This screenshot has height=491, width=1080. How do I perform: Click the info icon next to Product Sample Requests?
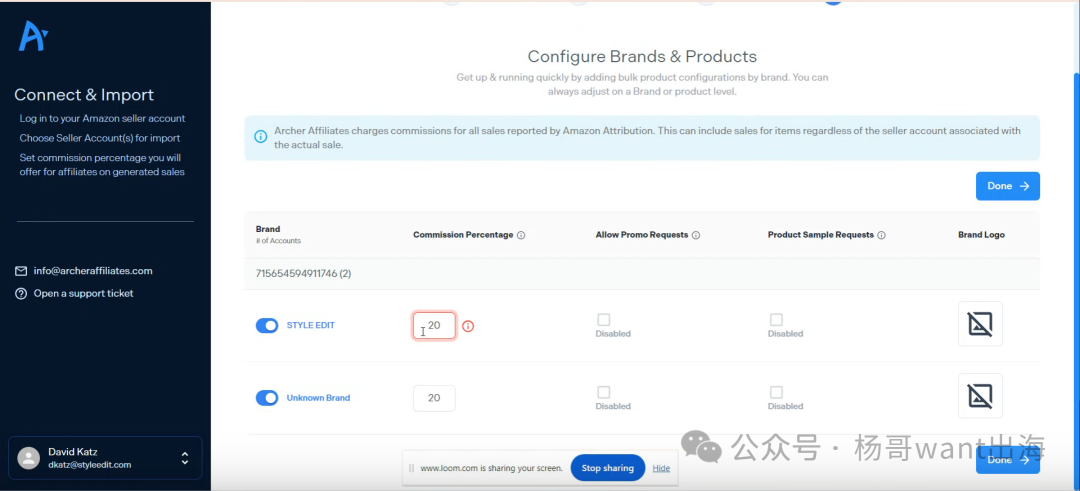[x=882, y=236]
